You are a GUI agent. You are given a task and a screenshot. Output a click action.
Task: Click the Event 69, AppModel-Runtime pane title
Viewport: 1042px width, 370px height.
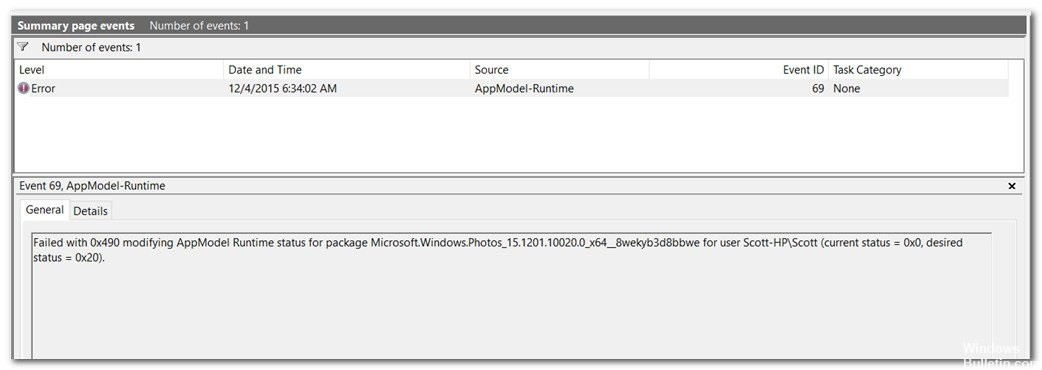pyautogui.click(x=92, y=186)
